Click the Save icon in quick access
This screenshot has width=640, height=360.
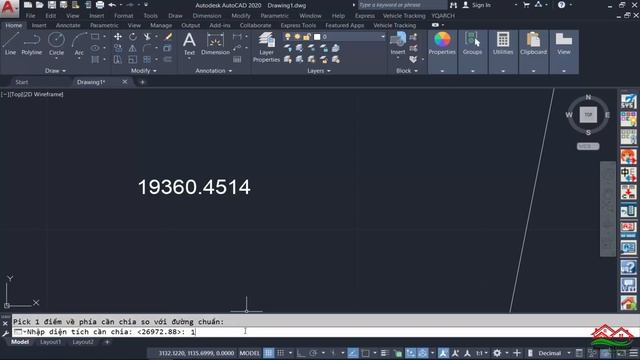pyautogui.click(x=52, y=5)
